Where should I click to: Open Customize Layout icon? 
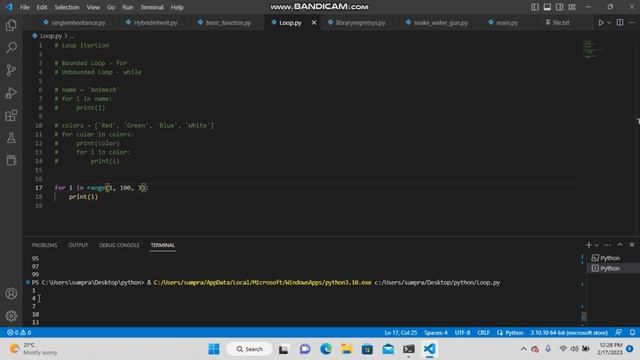tap(572, 7)
